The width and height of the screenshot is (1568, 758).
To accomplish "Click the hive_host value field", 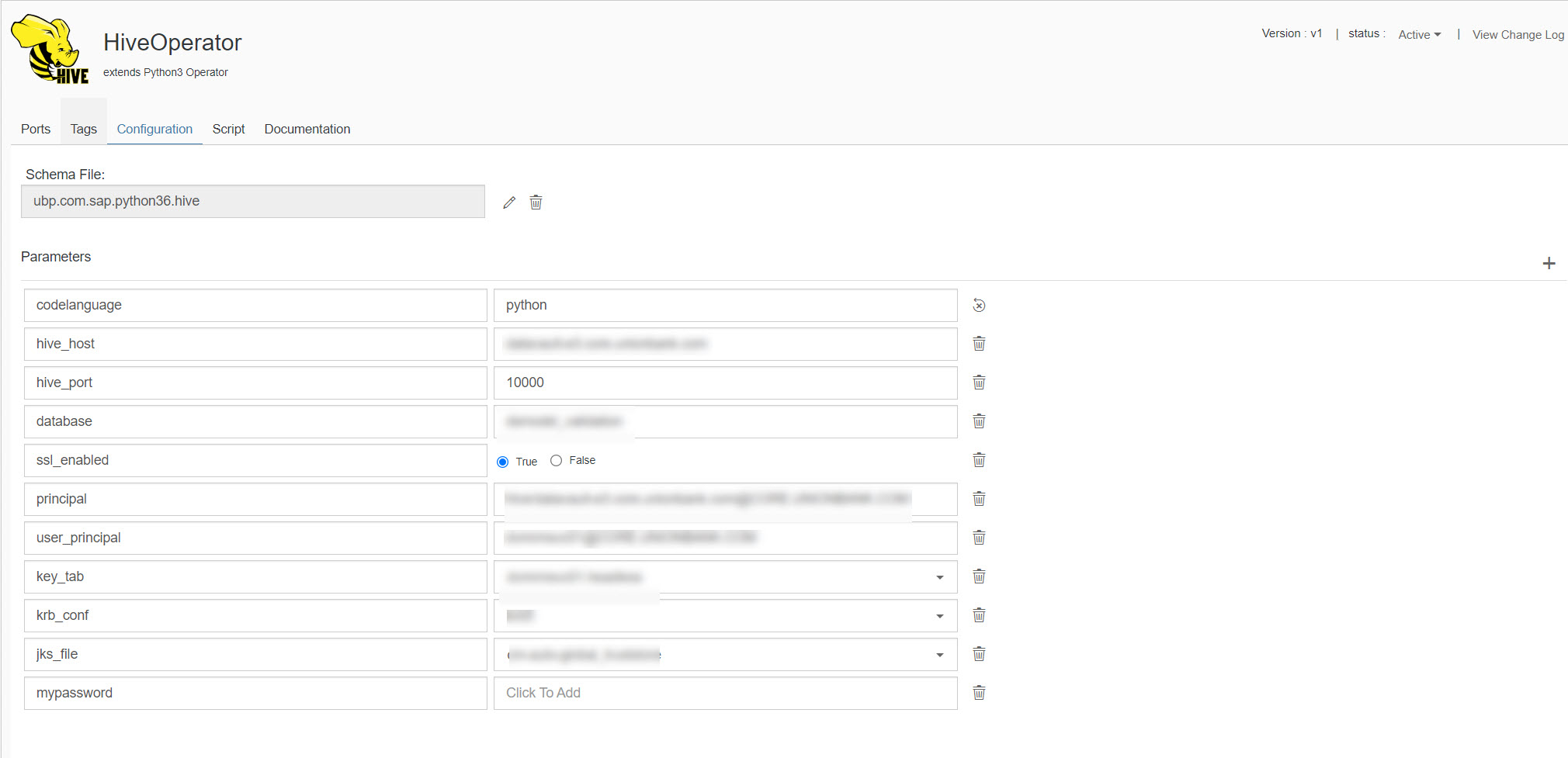I will [x=726, y=344].
